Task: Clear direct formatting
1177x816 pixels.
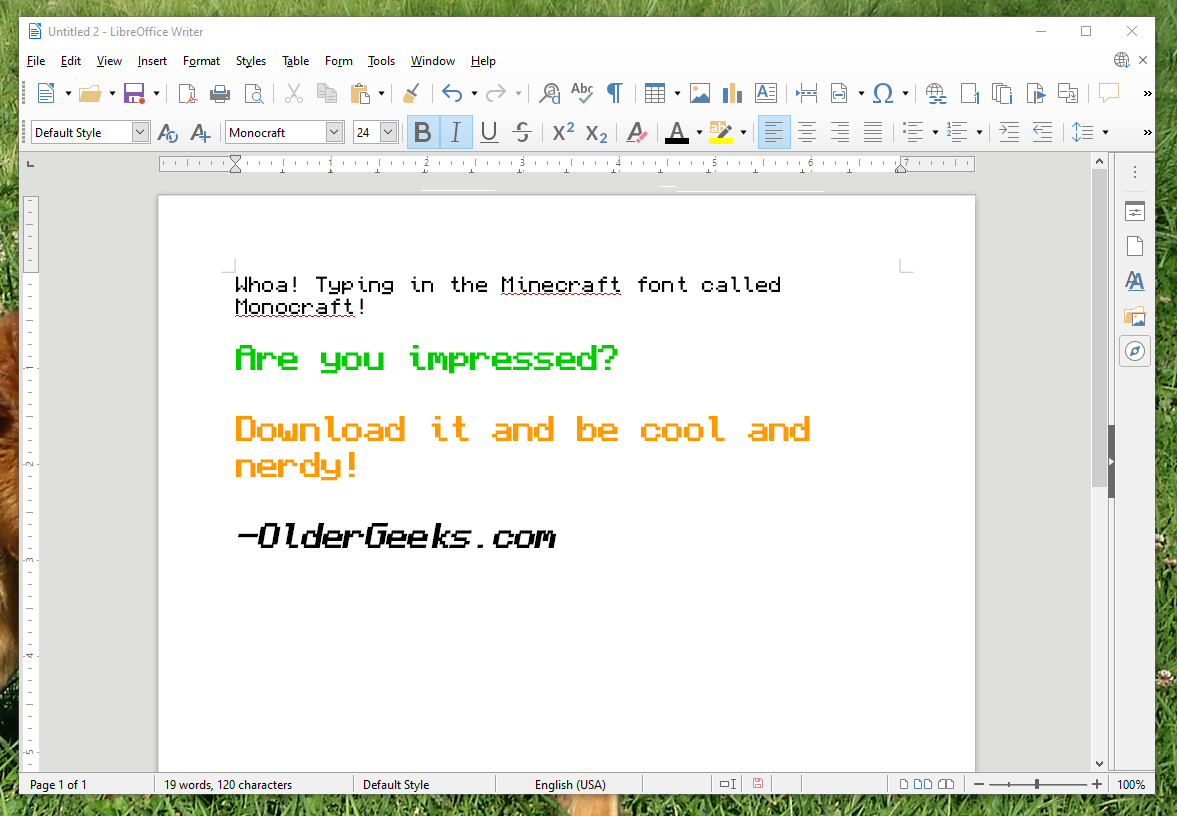Action: coord(637,133)
